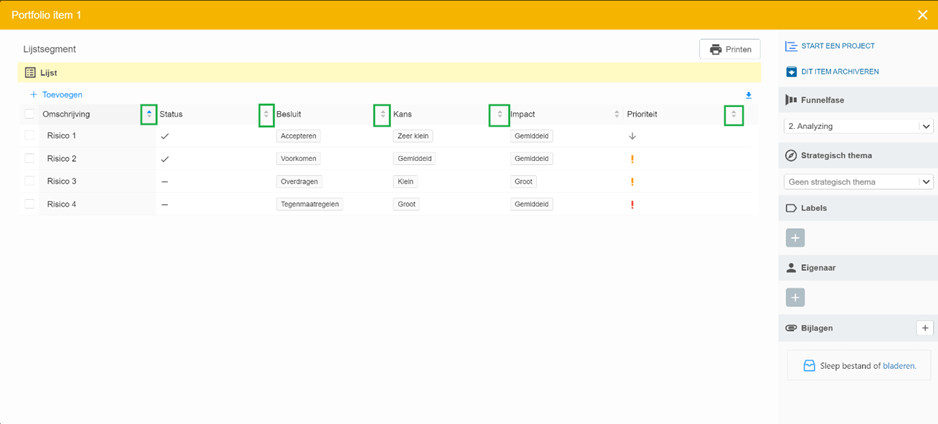Click Risico 2 orange priority exclamation
This screenshot has height=424, width=938.
(x=632, y=159)
